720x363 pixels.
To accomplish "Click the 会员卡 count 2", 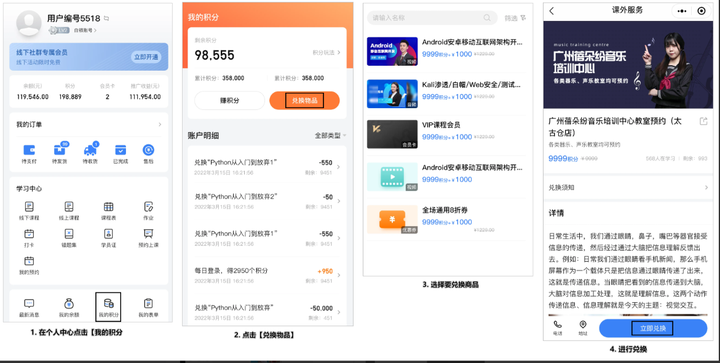I will [x=107, y=97].
